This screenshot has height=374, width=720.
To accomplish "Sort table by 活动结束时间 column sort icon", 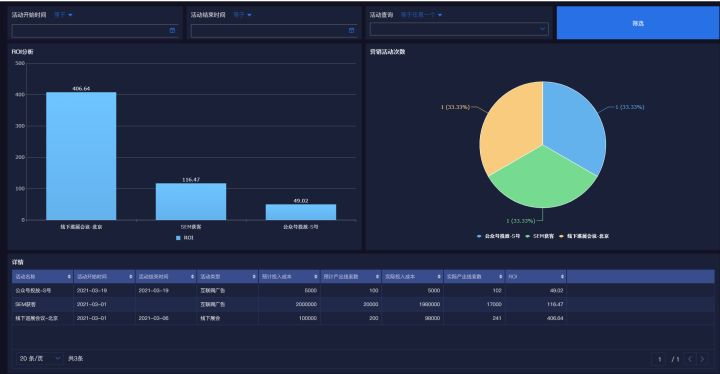I will point(192,277).
